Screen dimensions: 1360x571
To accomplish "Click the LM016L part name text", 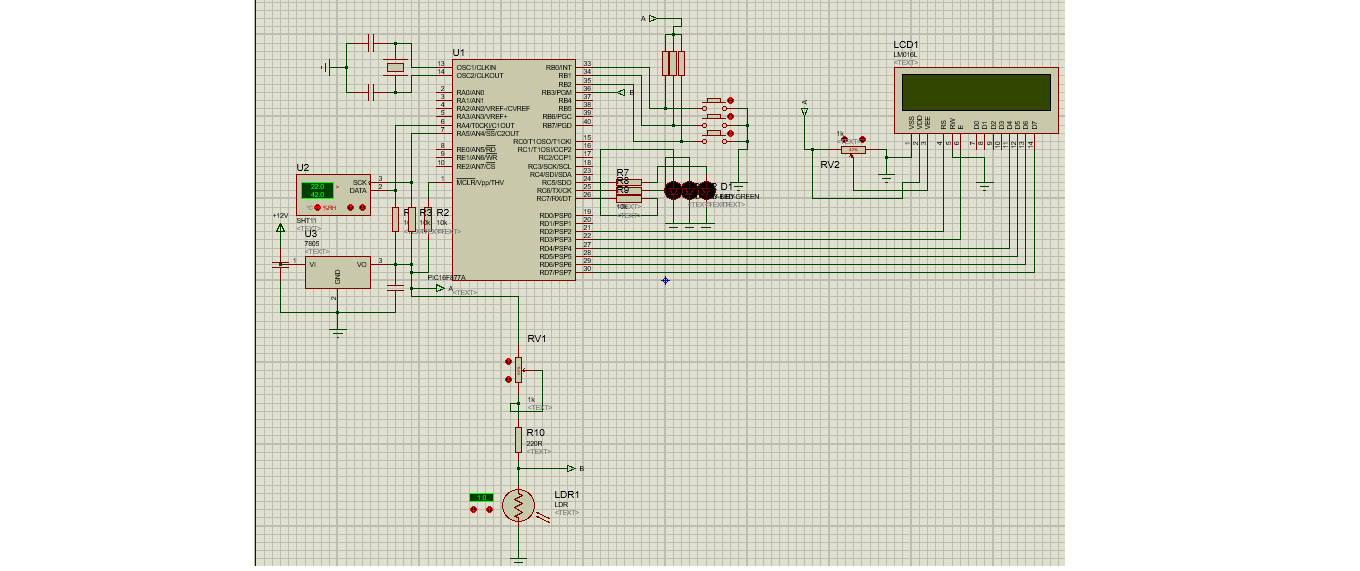I will click(904, 55).
